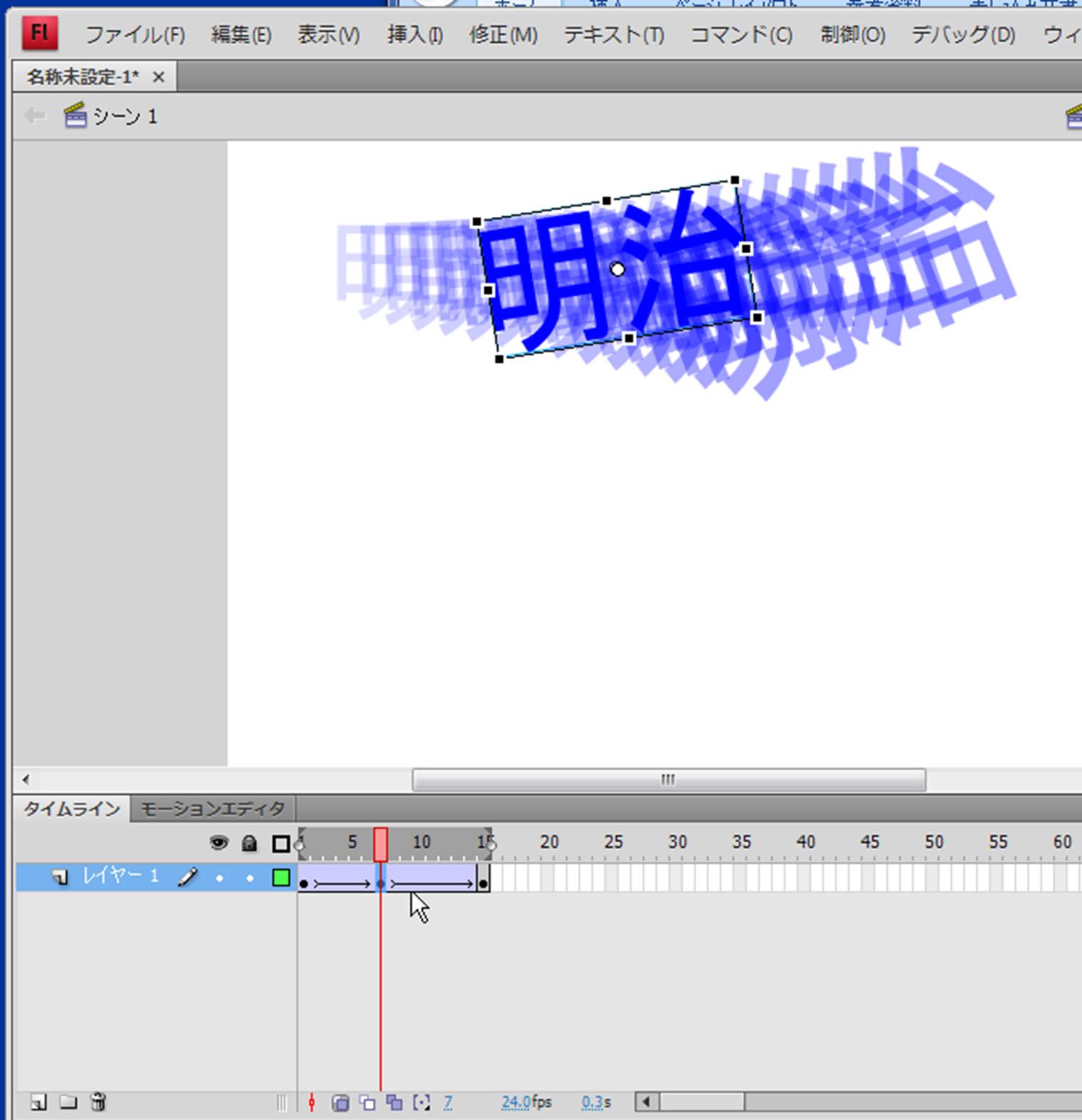Click the New Layer icon in timeline
This screenshot has width=1082, height=1120.
pos(38,1102)
